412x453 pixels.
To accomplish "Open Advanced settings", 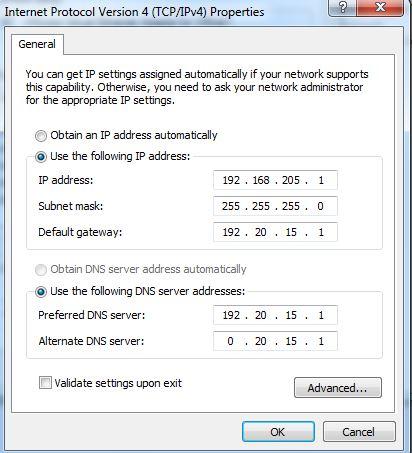I will tap(338, 388).
